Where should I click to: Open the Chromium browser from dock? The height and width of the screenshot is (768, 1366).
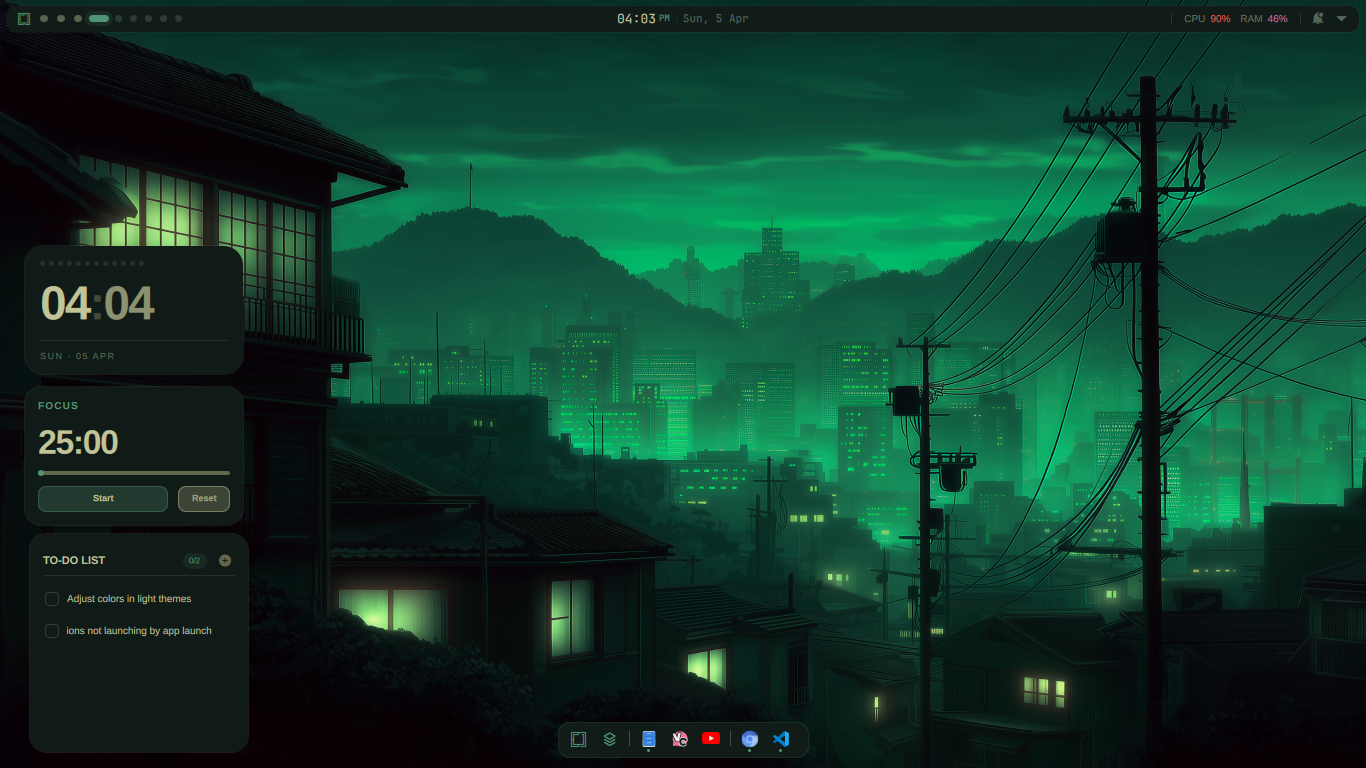pyautogui.click(x=750, y=739)
